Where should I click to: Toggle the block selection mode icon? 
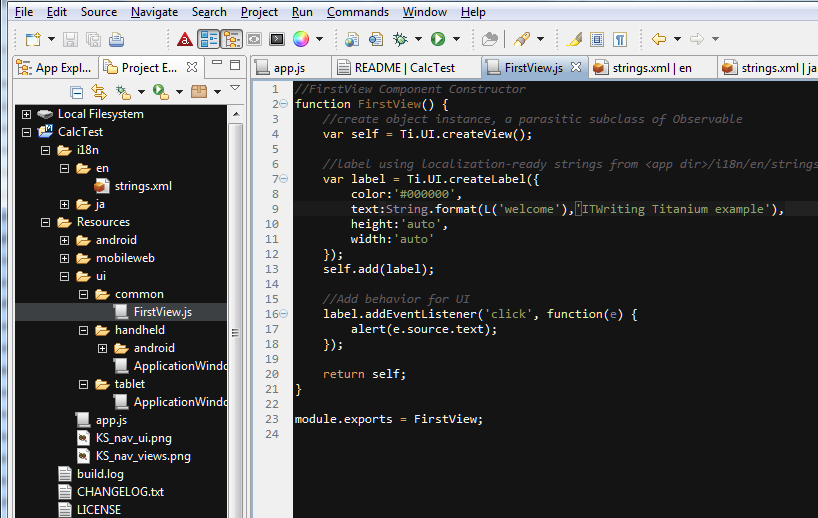[x=597, y=39]
